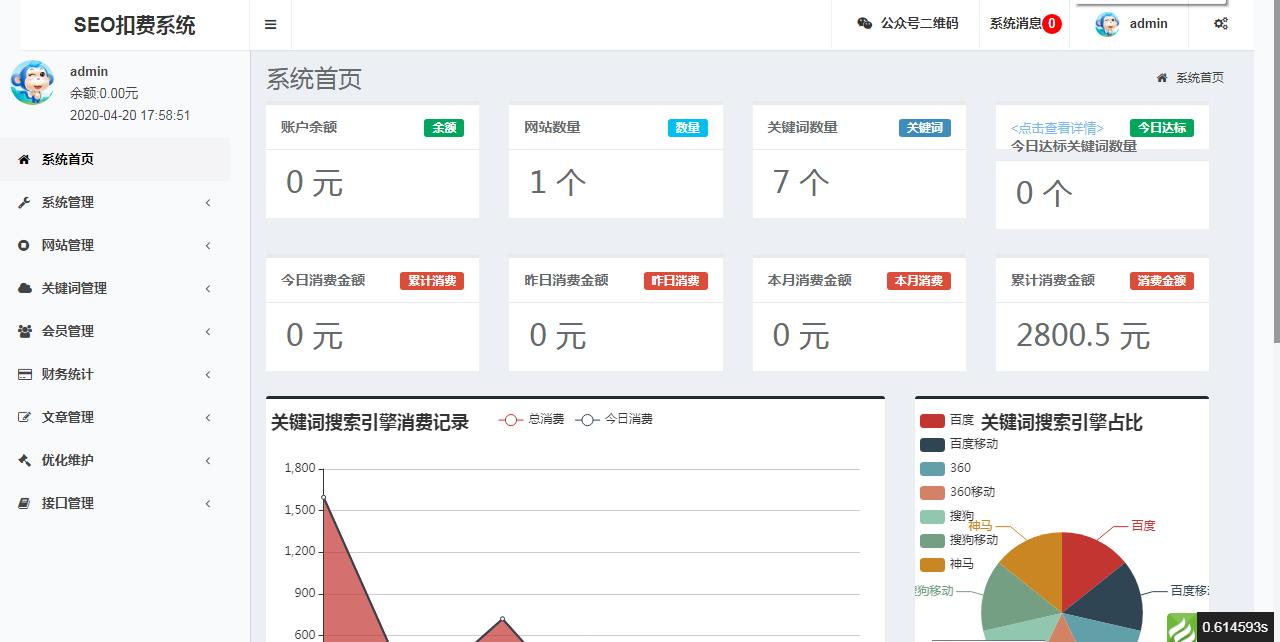
Task: Click the users icon for 会员管理
Action: click(24, 331)
